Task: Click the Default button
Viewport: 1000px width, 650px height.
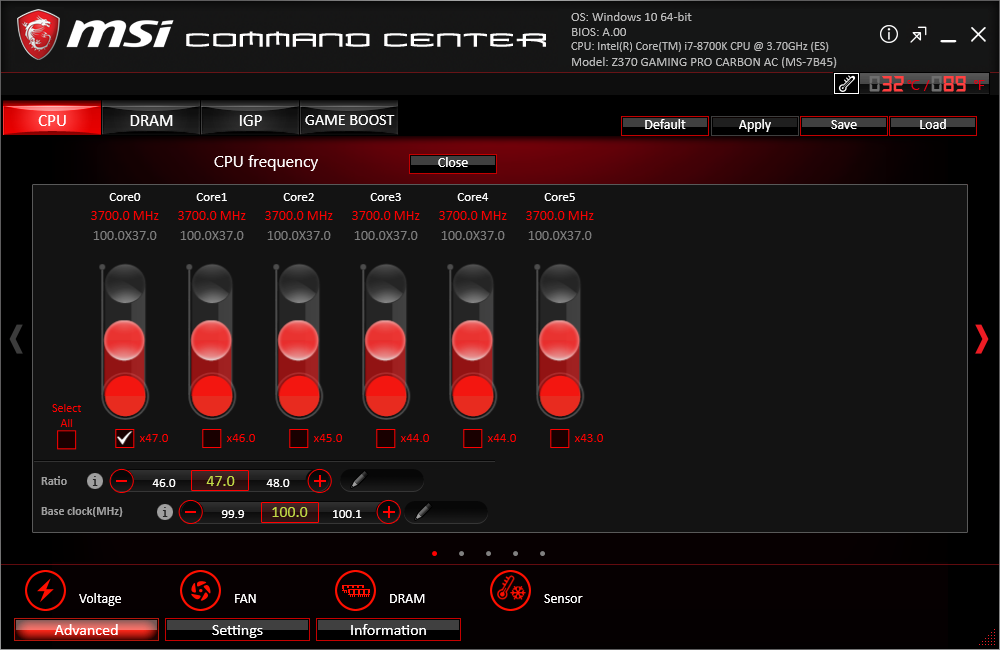Action: [x=665, y=126]
